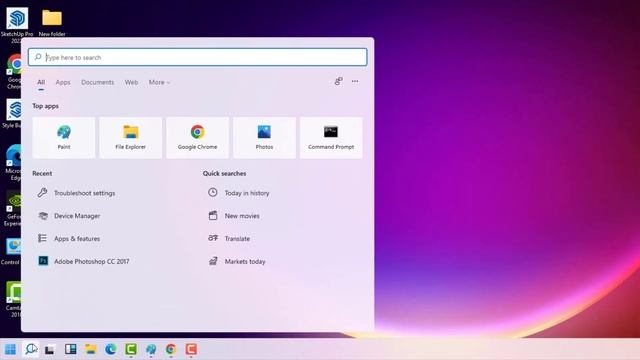The width and height of the screenshot is (640, 360).
Task: Open the Photos app tile
Action: pos(264,138)
